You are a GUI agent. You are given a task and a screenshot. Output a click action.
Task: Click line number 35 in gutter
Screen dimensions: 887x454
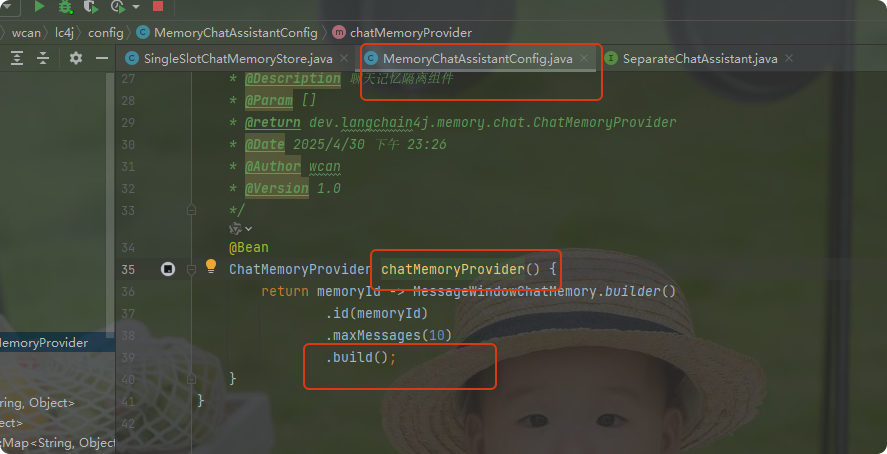[128, 270]
